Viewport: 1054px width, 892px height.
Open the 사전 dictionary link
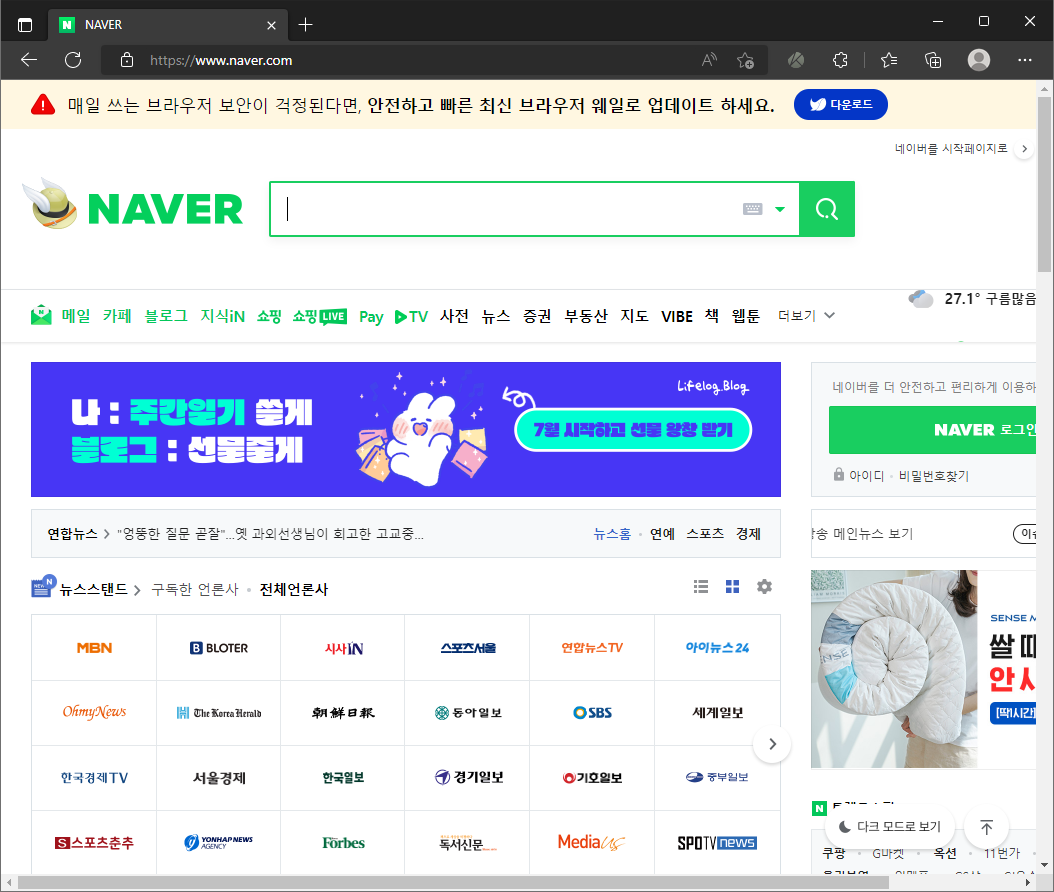click(x=454, y=316)
